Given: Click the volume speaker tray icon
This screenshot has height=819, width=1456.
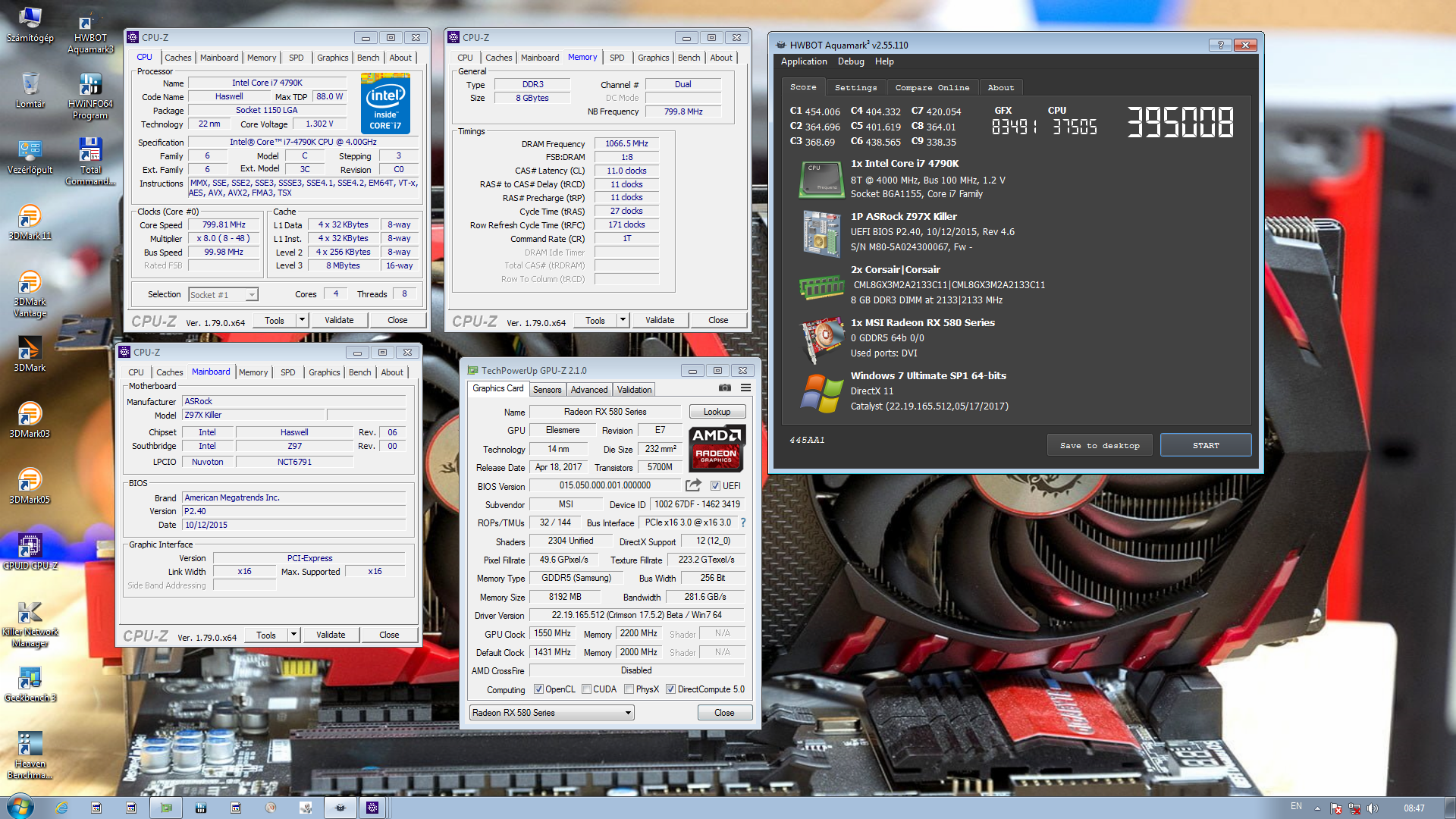Looking at the screenshot, I should tap(1373, 808).
